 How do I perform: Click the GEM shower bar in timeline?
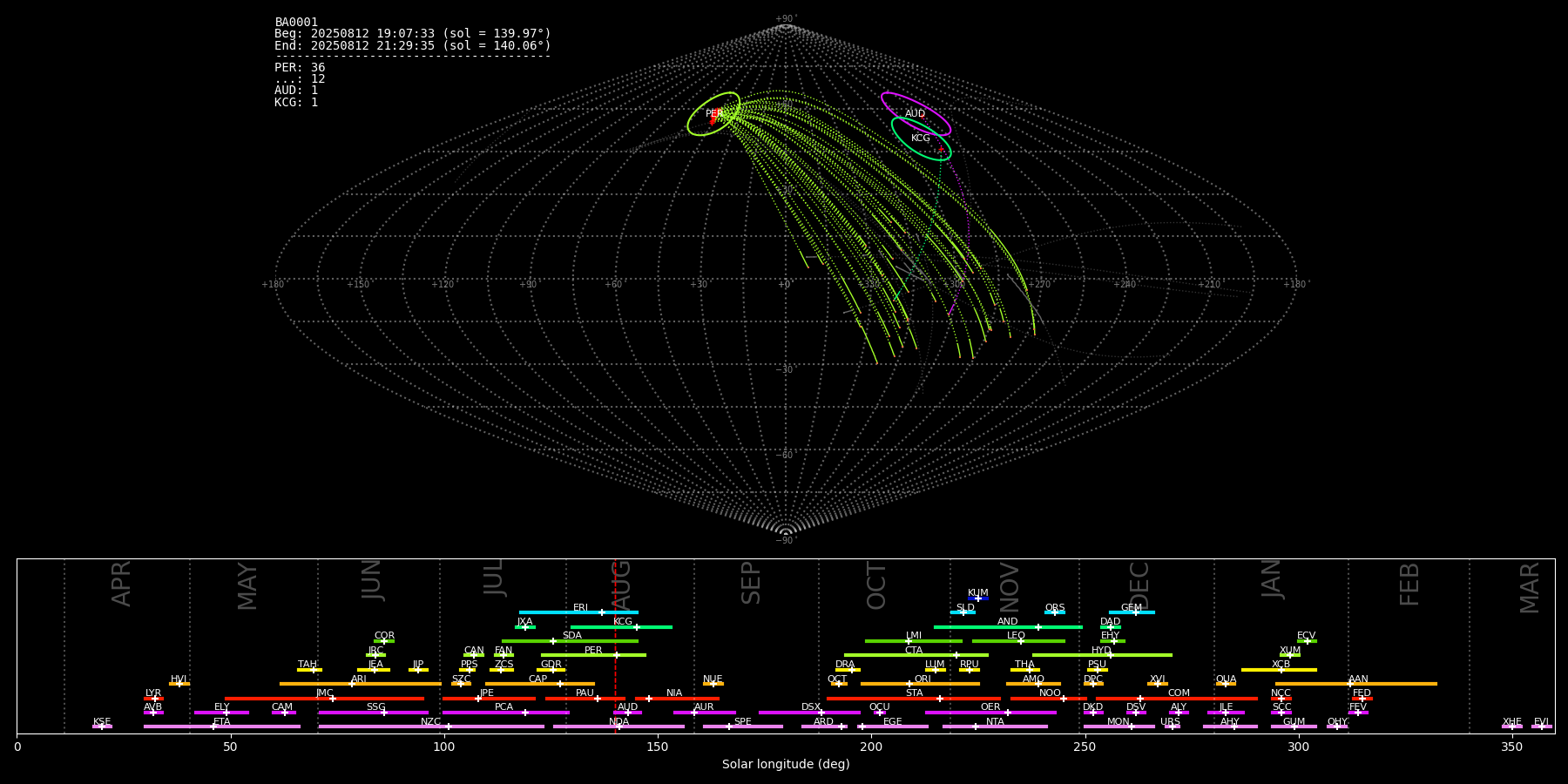coord(1132,612)
